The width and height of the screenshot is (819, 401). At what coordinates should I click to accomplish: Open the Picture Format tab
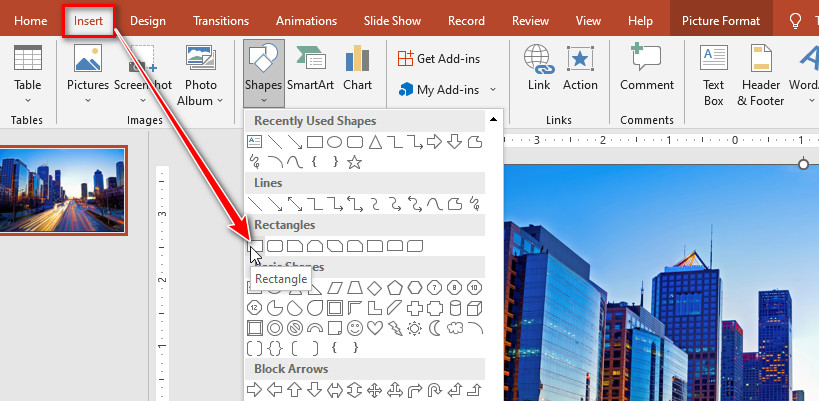pyautogui.click(x=721, y=21)
